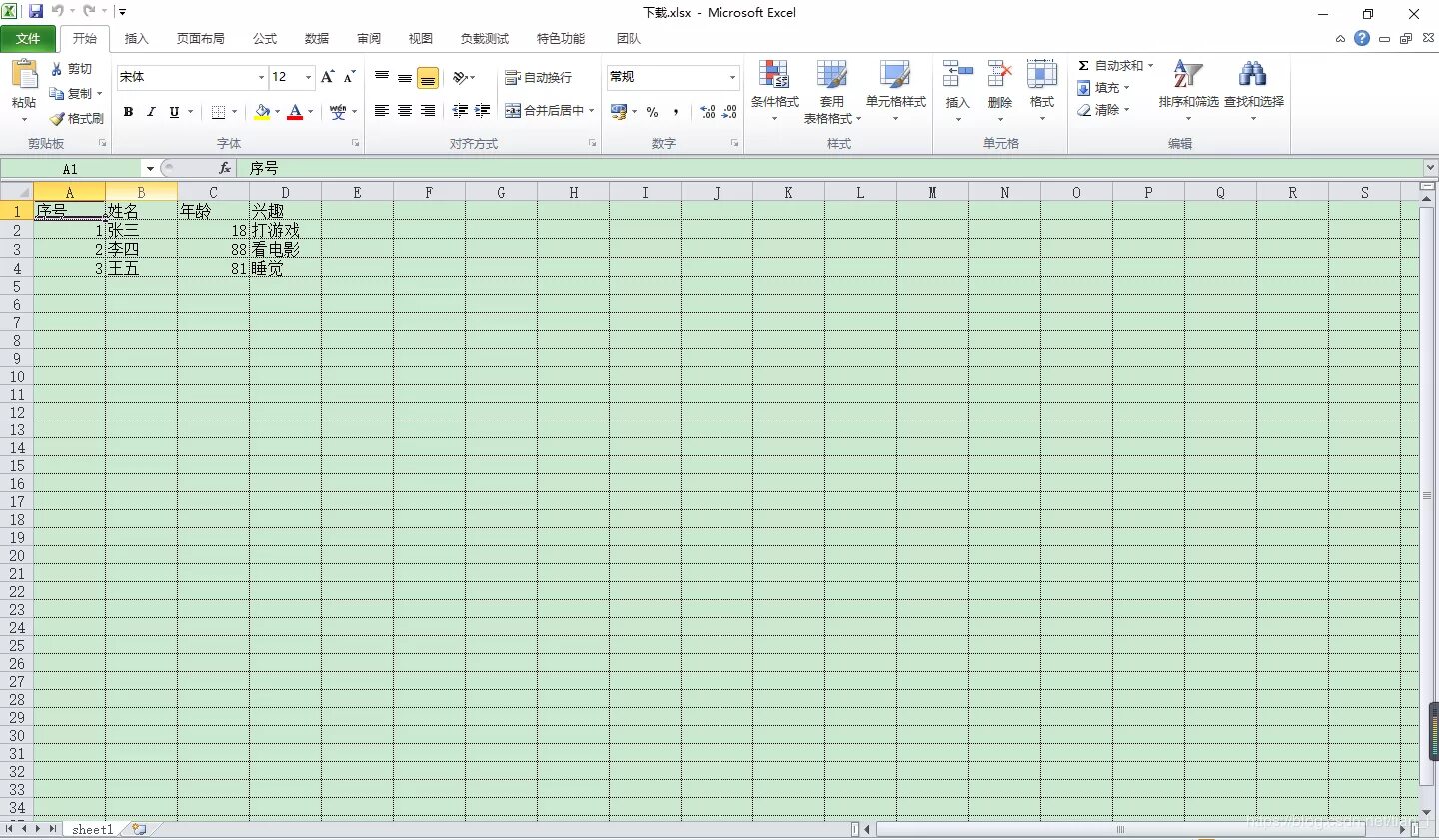Toggle italic formatting with I
The width and height of the screenshot is (1439, 840).
tap(151, 112)
